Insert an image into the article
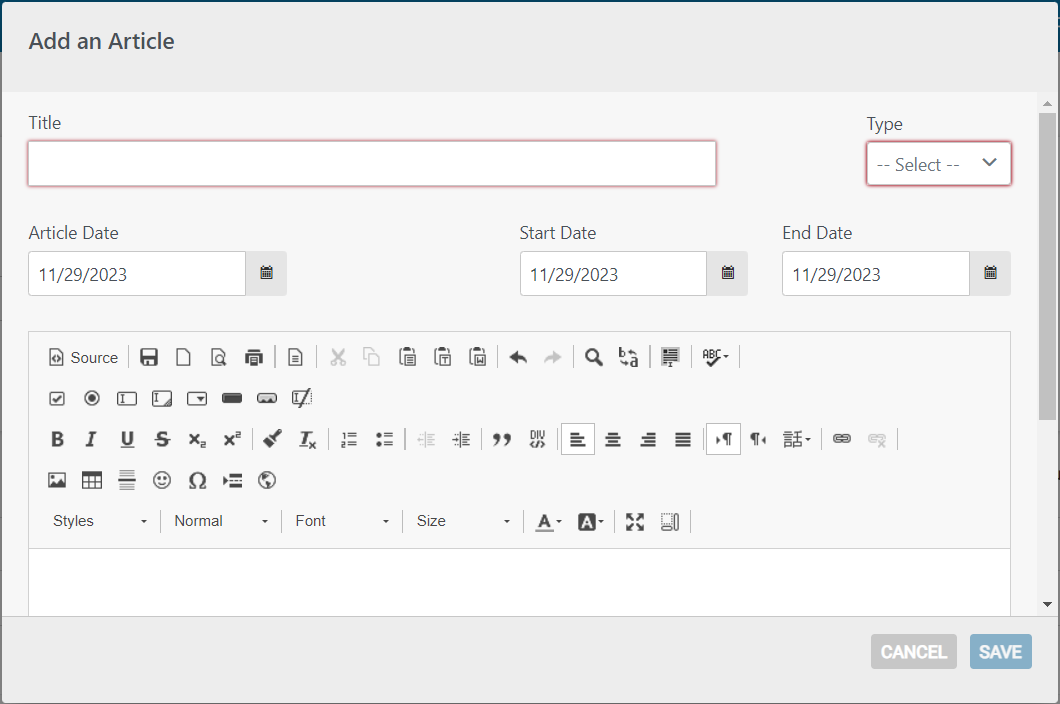The image size is (1060, 704). [57, 481]
